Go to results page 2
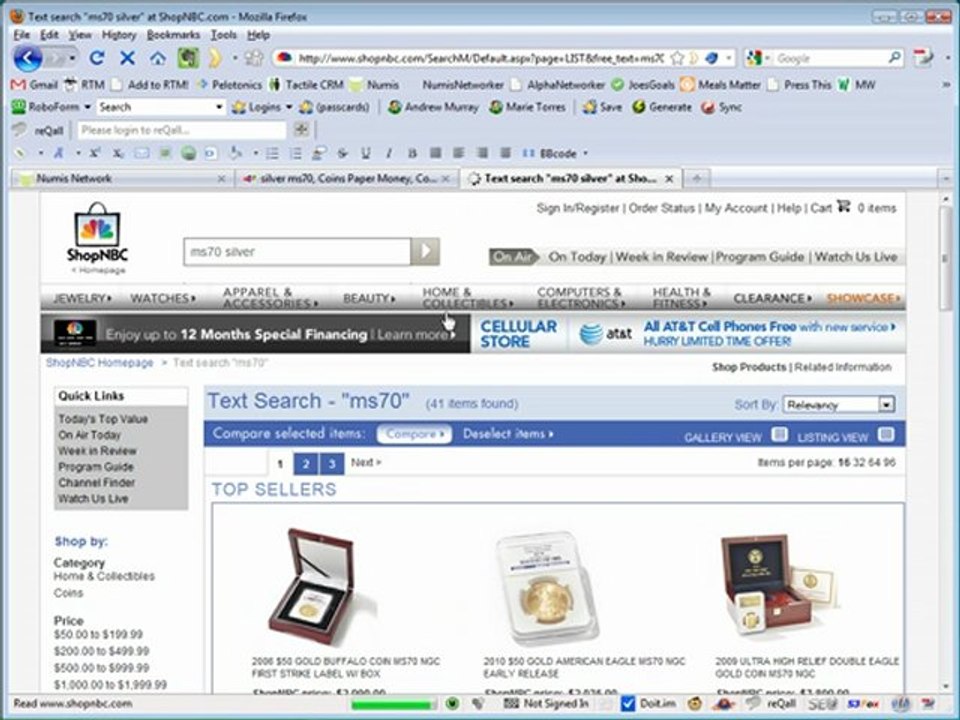The image size is (960, 720). pos(306,464)
